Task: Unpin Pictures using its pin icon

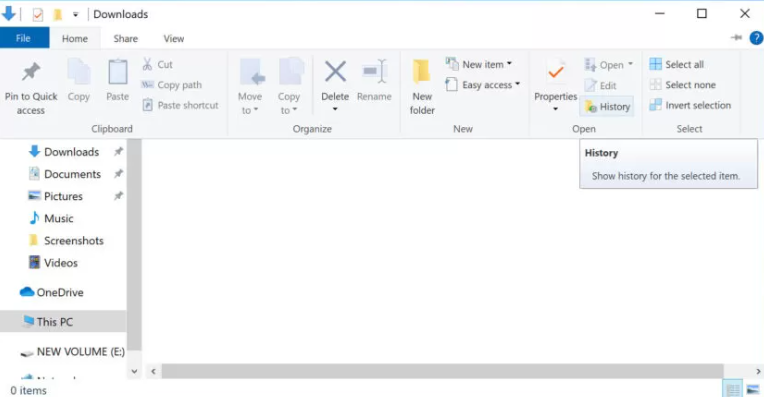Action: pyautogui.click(x=118, y=196)
